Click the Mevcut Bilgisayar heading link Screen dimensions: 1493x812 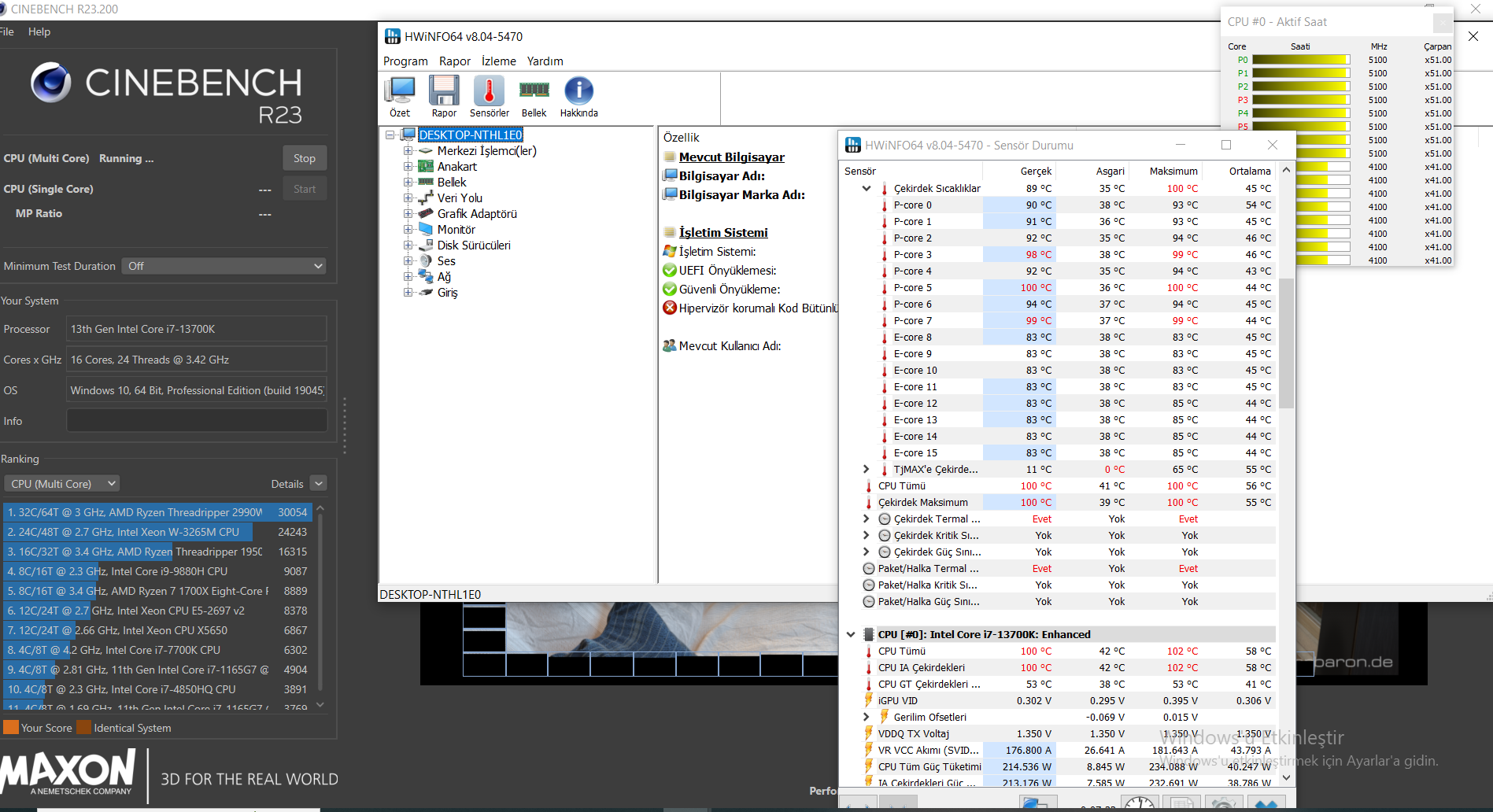(732, 157)
